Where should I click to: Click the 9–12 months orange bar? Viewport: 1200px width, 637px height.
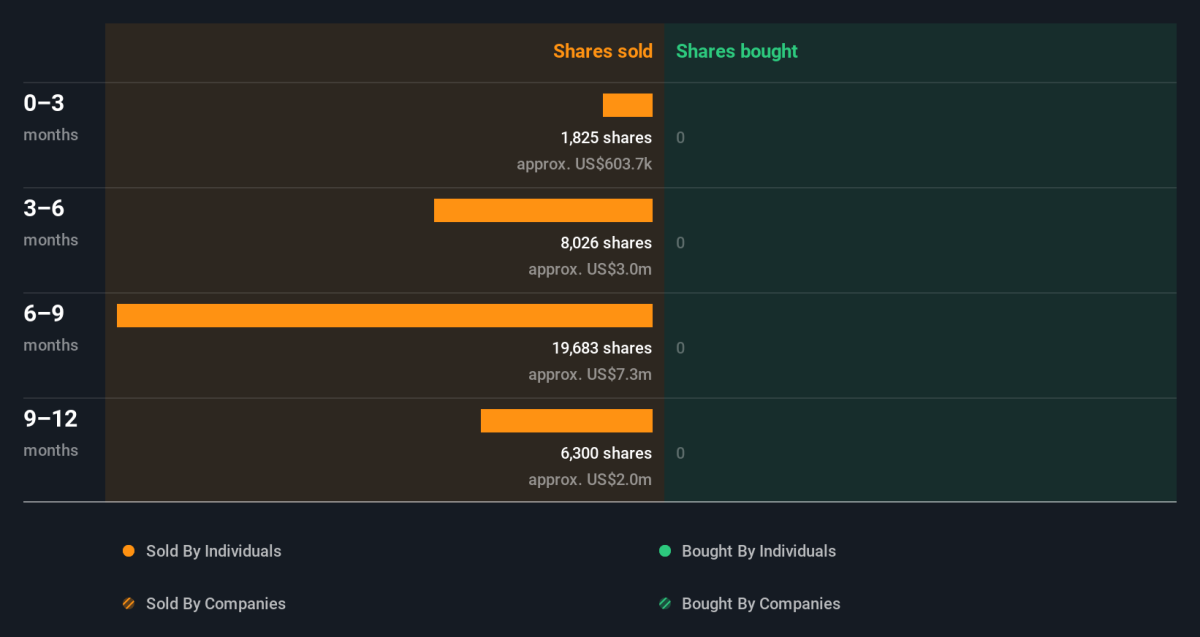[x=567, y=420]
